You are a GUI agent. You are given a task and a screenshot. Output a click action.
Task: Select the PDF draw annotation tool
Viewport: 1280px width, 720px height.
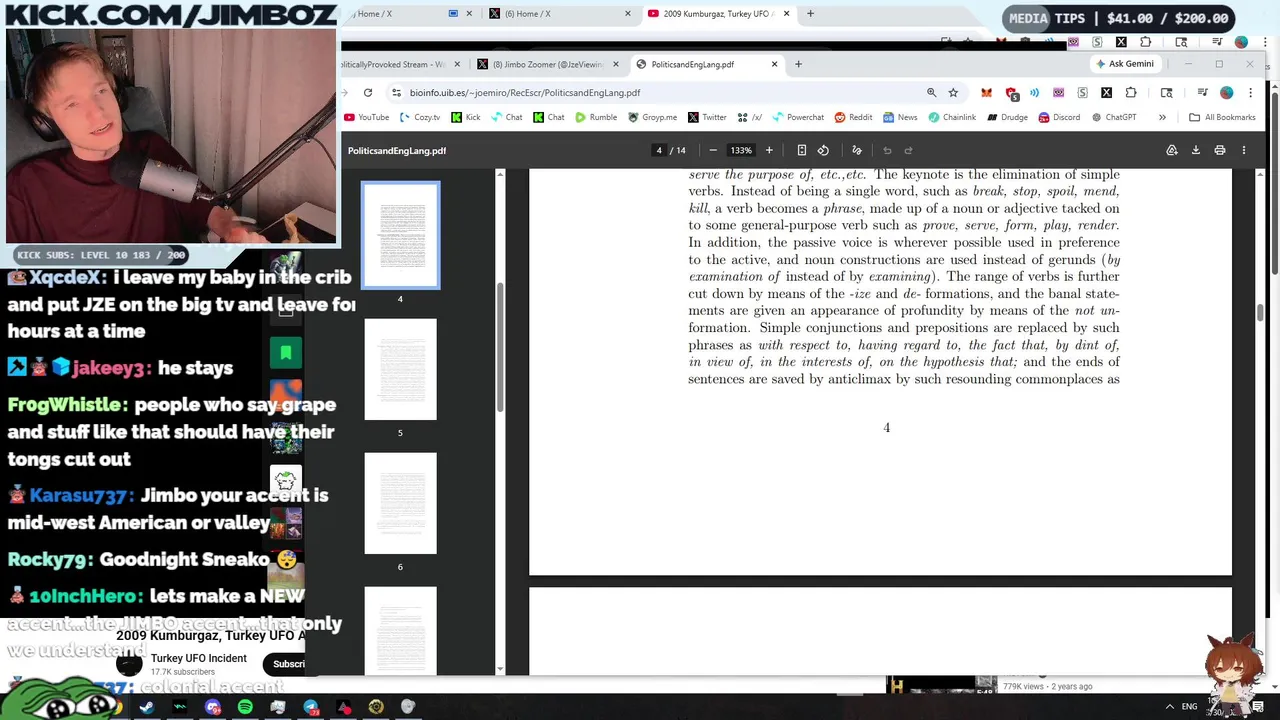(x=857, y=151)
